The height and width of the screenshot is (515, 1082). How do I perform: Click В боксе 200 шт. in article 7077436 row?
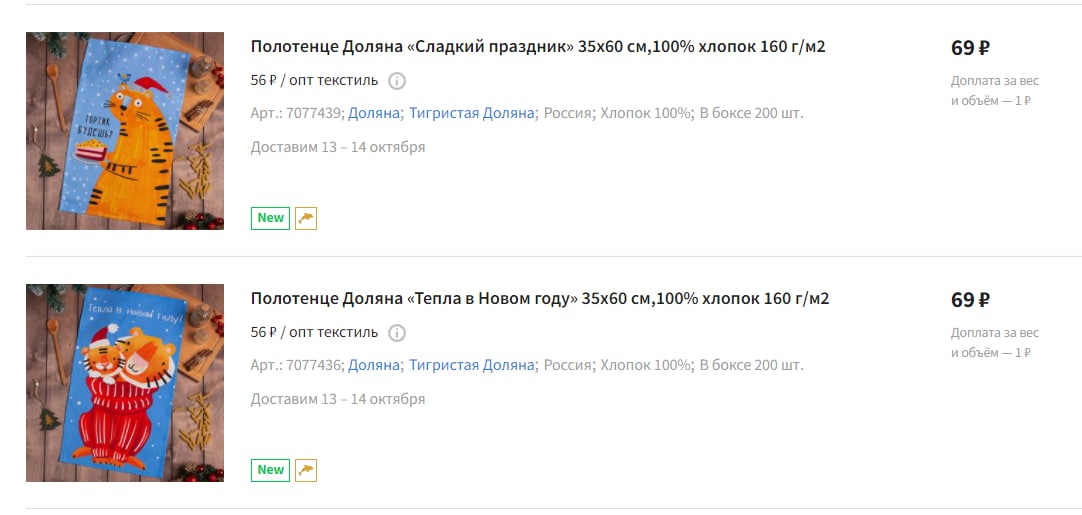[x=751, y=365]
